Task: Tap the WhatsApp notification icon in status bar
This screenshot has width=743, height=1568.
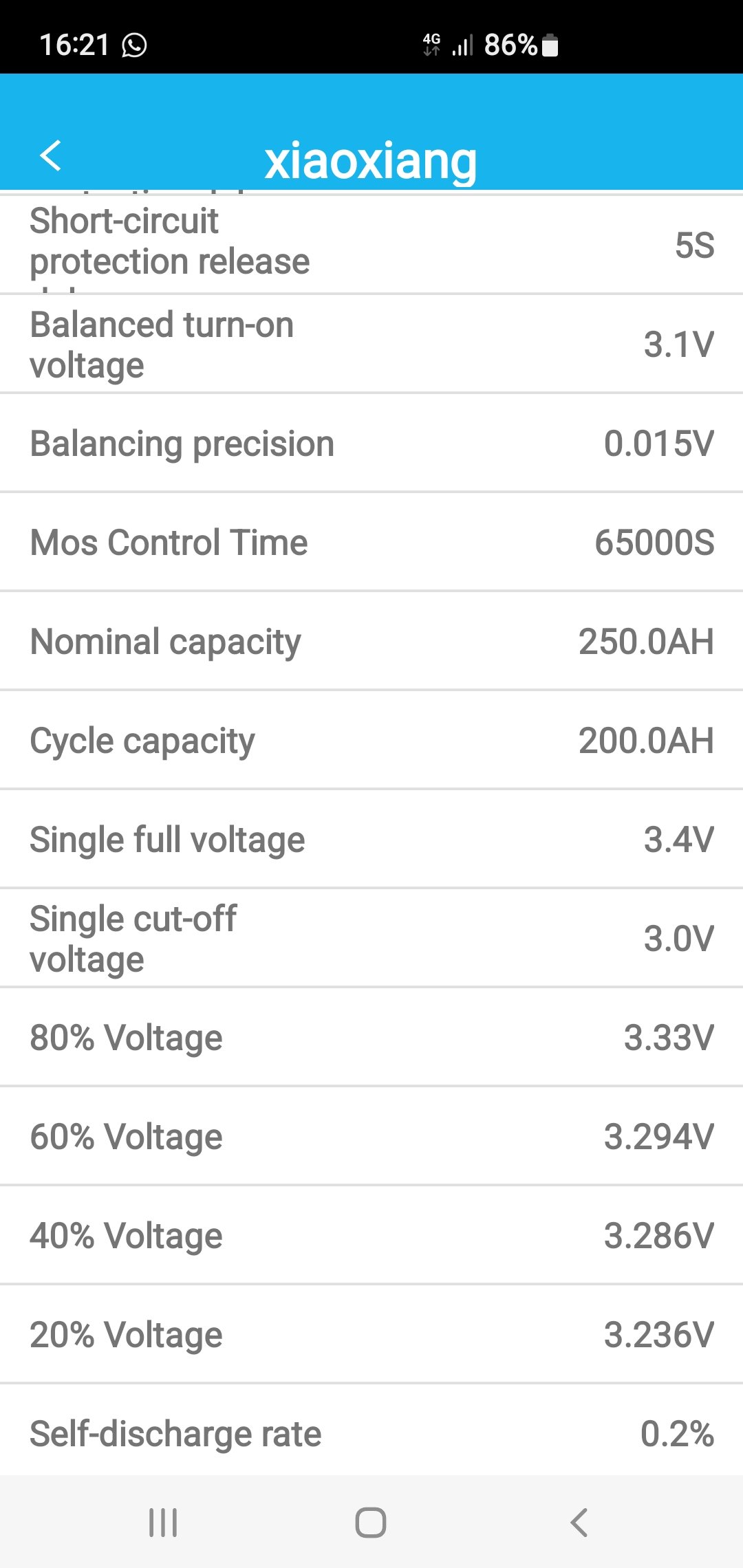Action: (134, 45)
